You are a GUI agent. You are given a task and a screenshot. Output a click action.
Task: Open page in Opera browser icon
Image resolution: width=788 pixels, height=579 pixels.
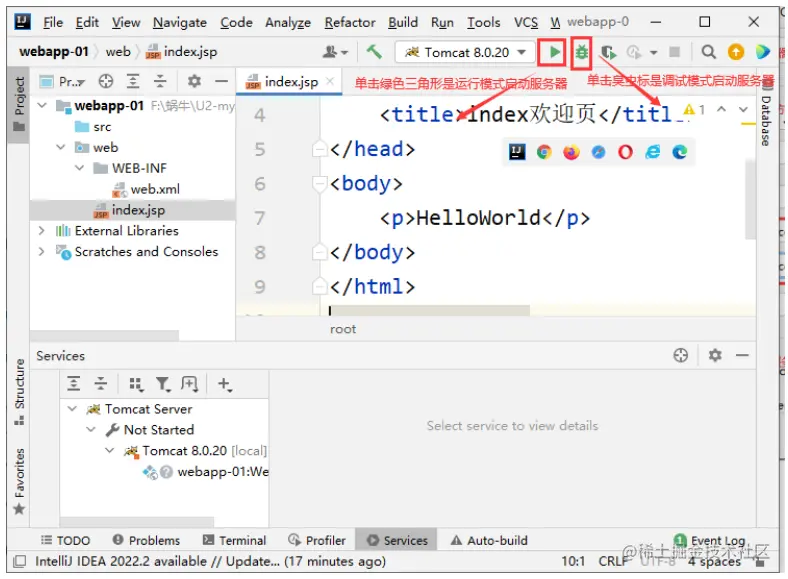[625, 152]
